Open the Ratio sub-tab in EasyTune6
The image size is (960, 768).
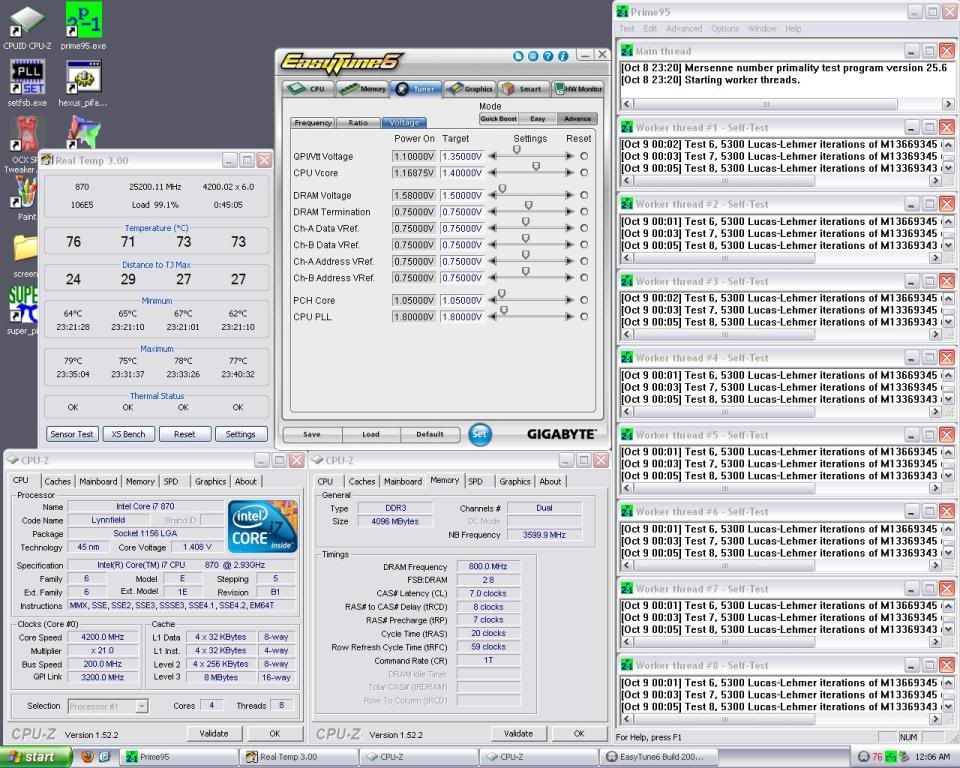[x=358, y=122]
